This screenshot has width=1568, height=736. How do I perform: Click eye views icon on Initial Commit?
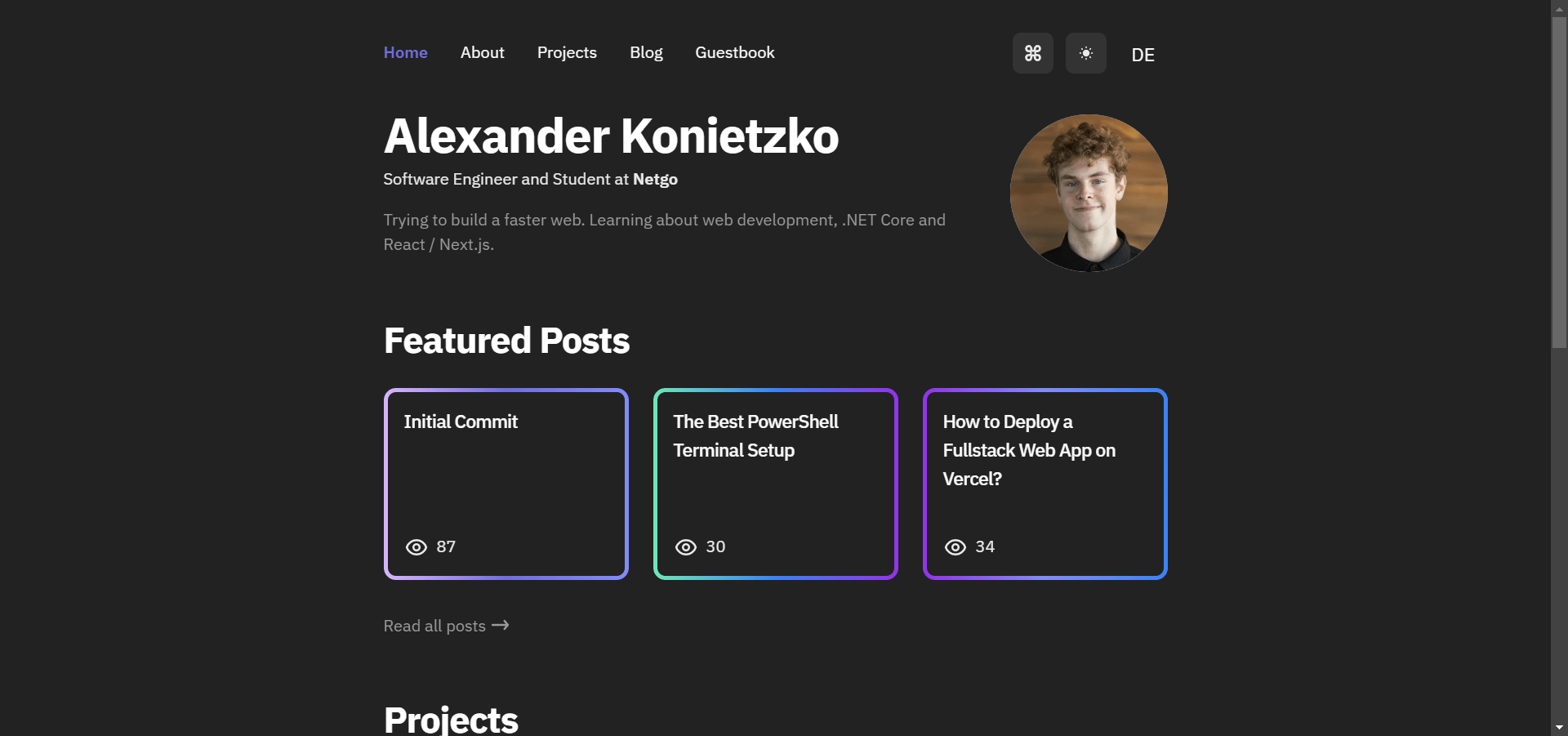416,547
